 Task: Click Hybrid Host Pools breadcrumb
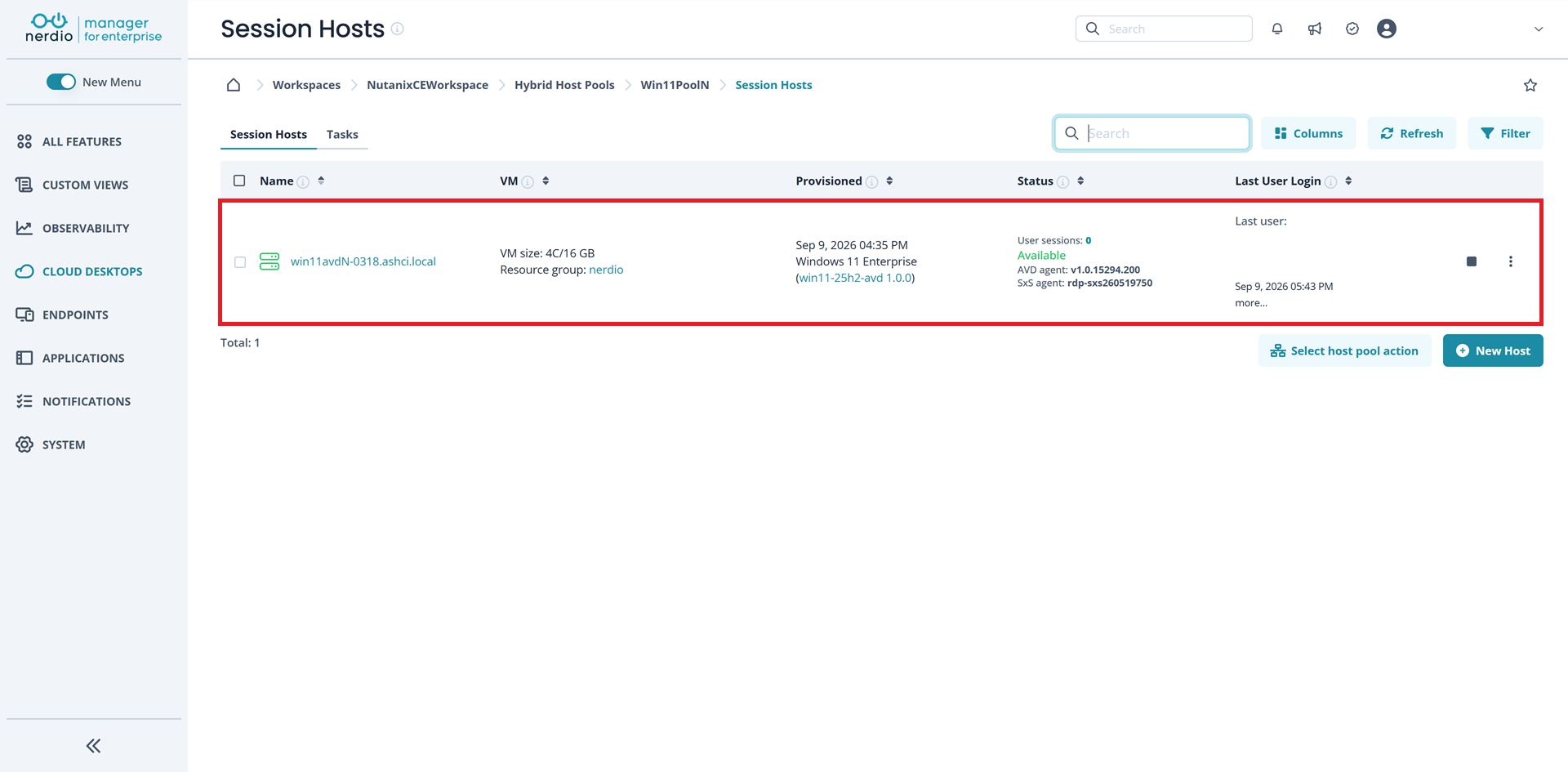[564, 85]
